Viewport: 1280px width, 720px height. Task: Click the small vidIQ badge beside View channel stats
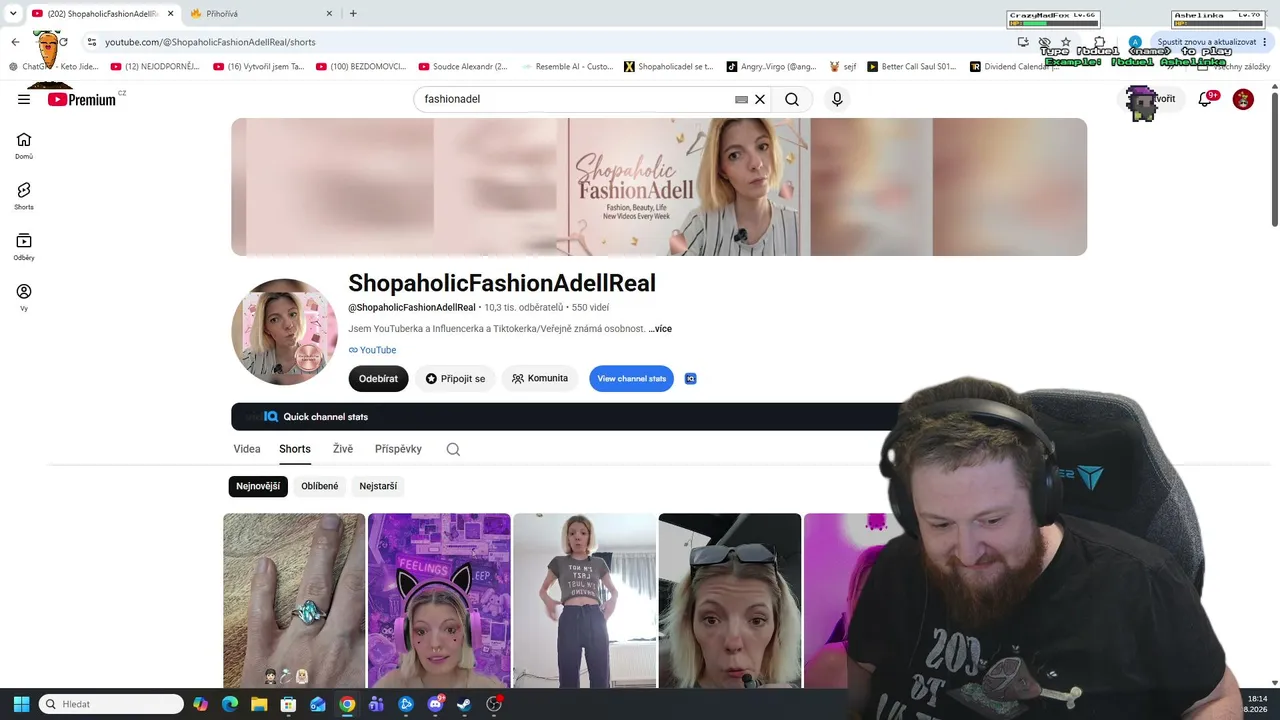click(690, 379)
